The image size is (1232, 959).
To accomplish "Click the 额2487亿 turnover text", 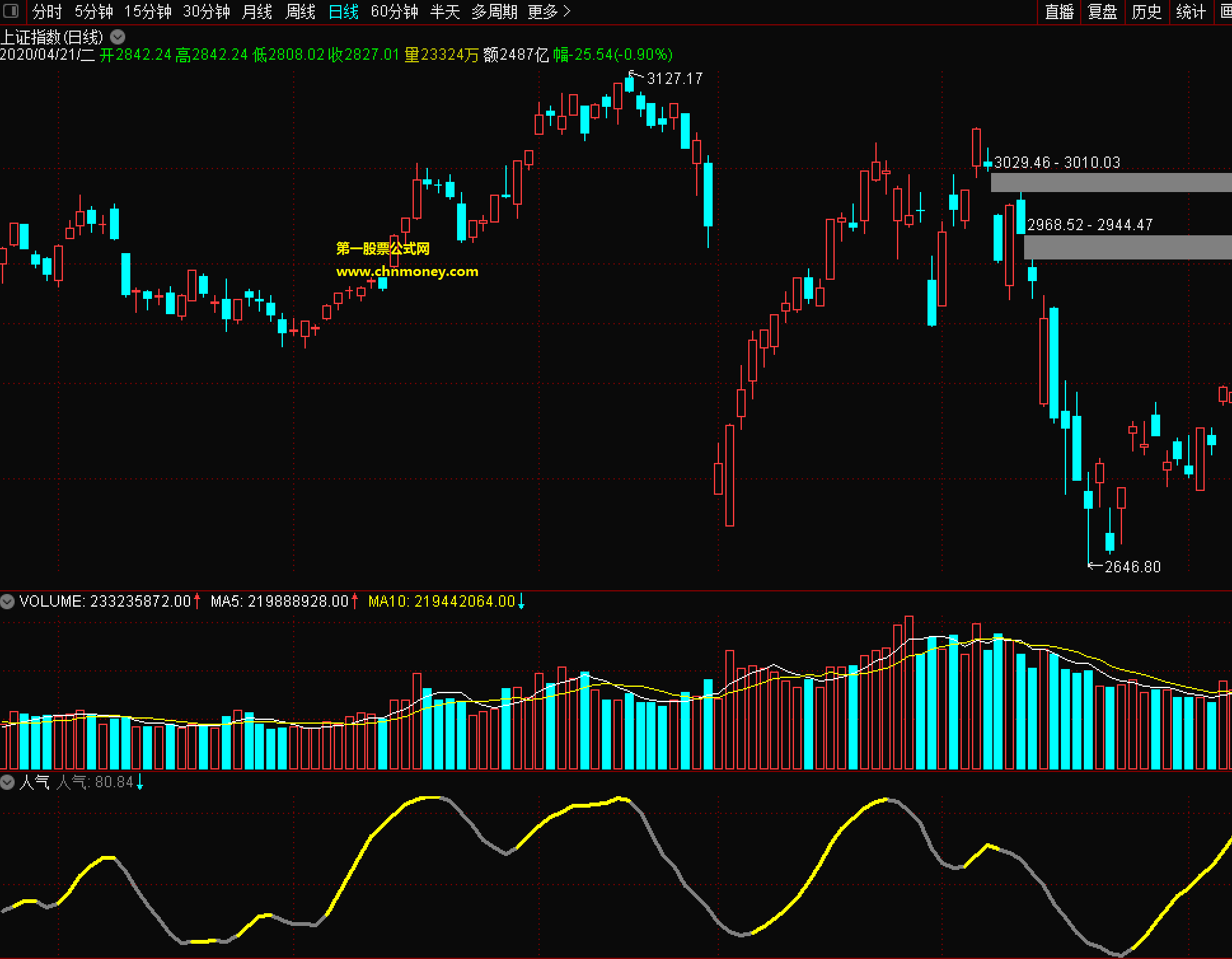I will [516, 55].
